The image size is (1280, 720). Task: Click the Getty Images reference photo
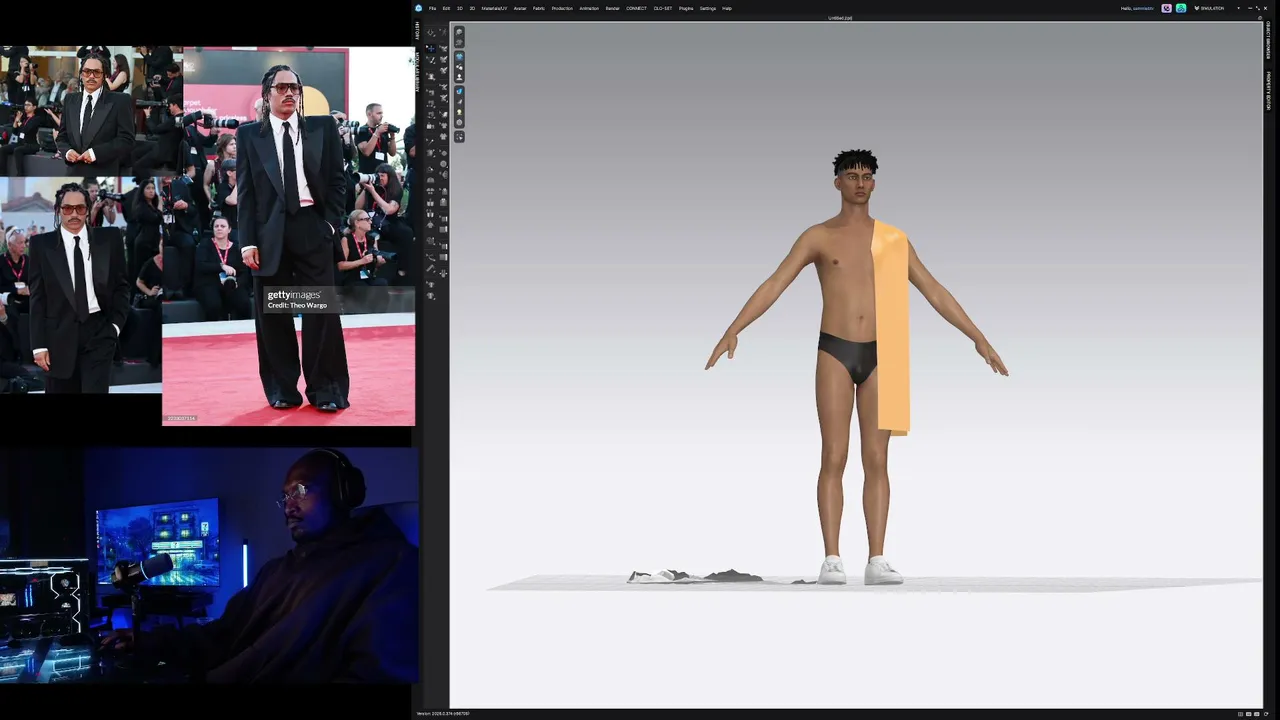pos(288,236)
